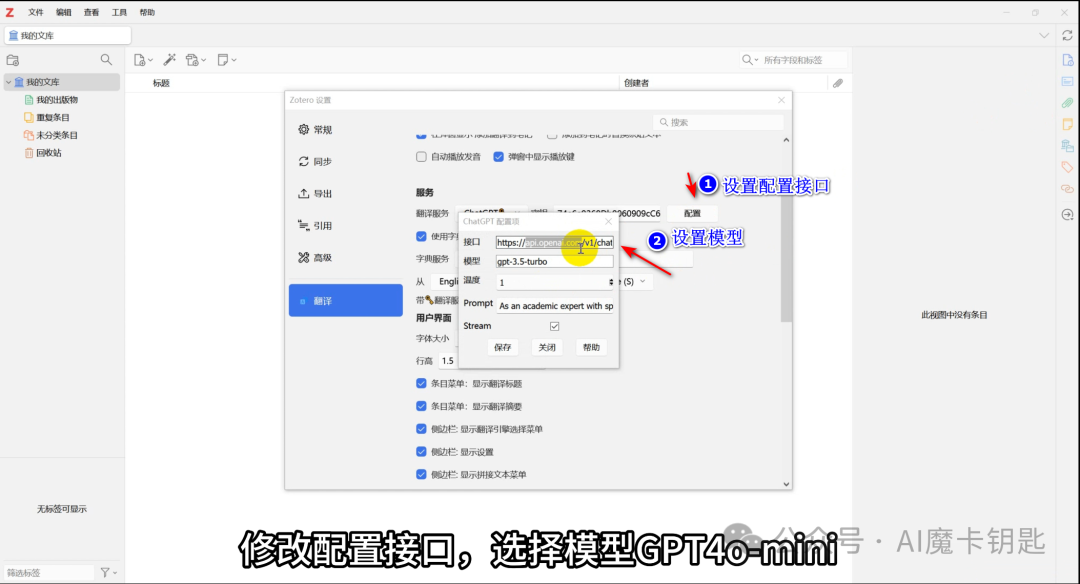Open the target language dropdown ending in (S)
Image resolution: width=1080 pixels, height=584 pixels.
(633, 282)
